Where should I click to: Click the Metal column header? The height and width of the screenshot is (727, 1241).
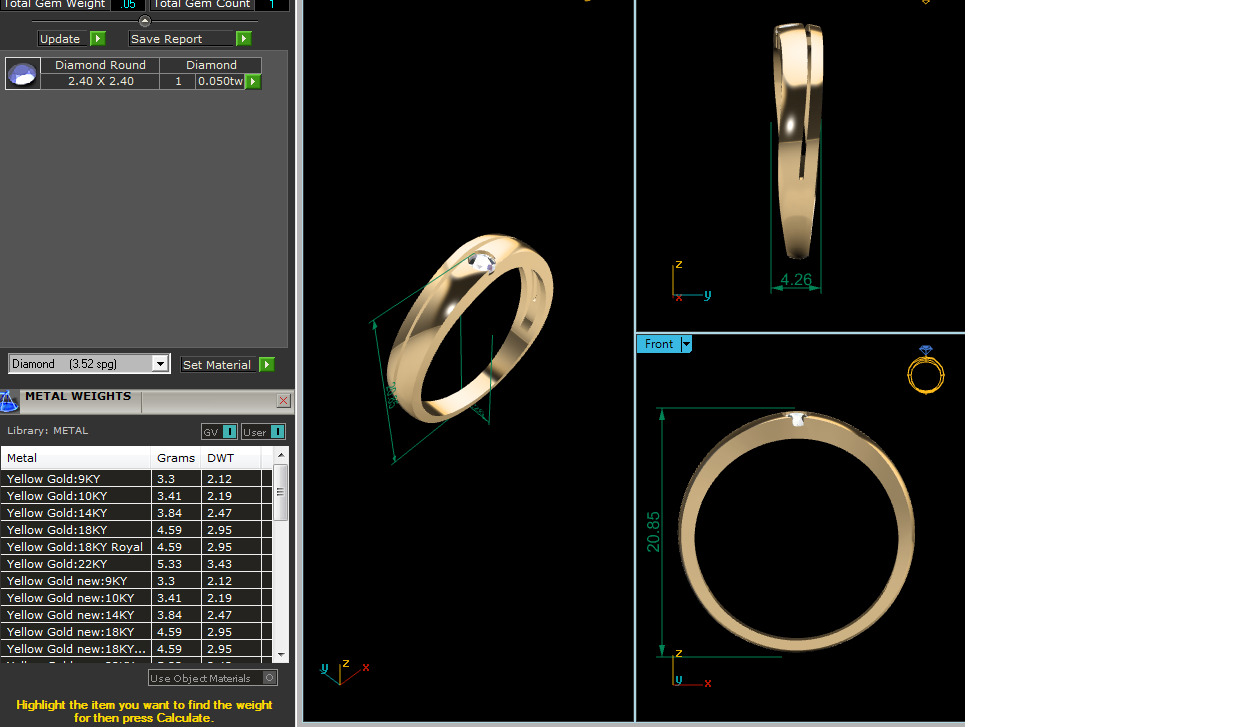coord(77,458)
